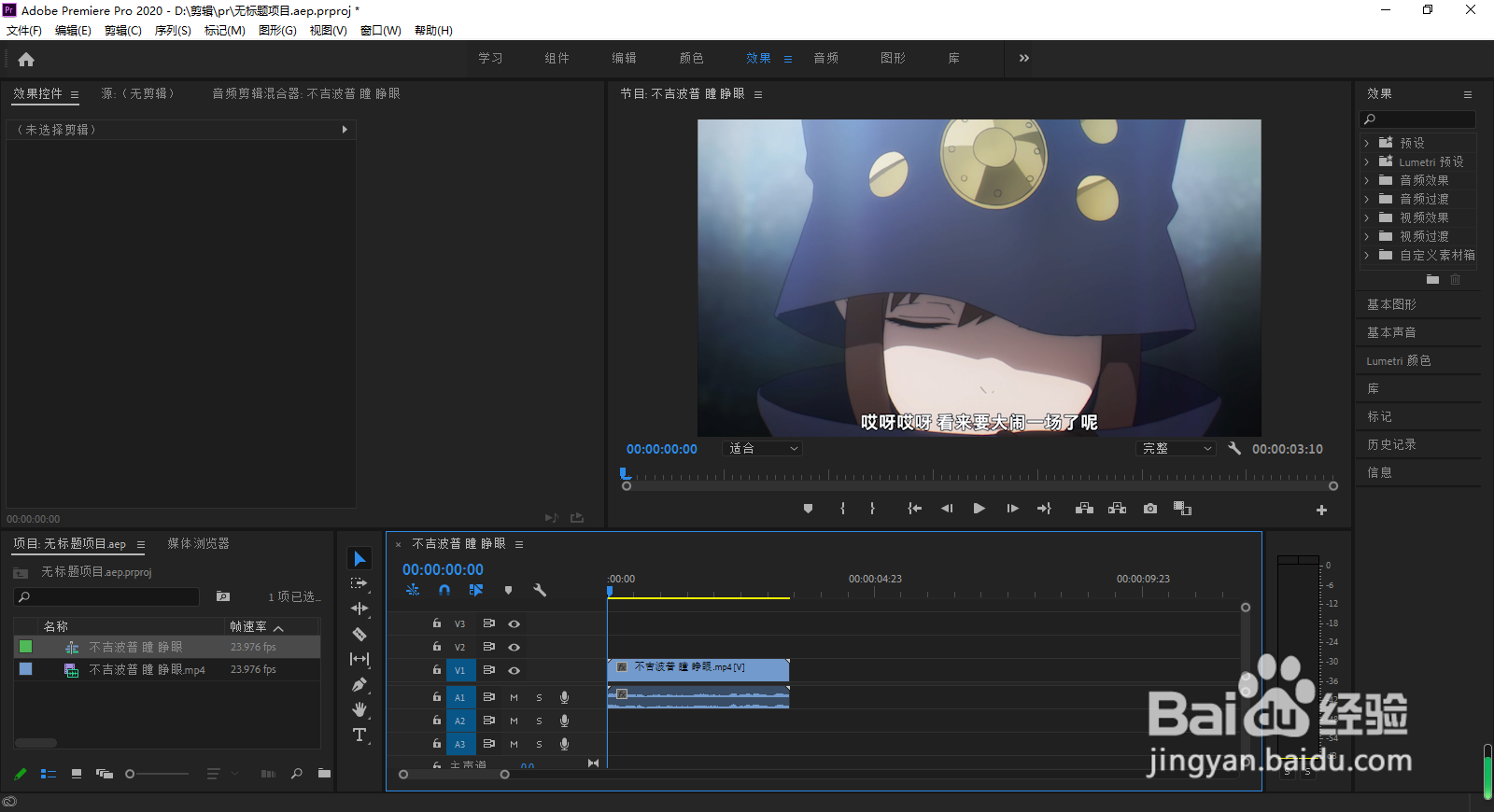The image size is (1494, 812).
Task: Open the 窗口(W) menu
Action: click(x=381, y=31)
